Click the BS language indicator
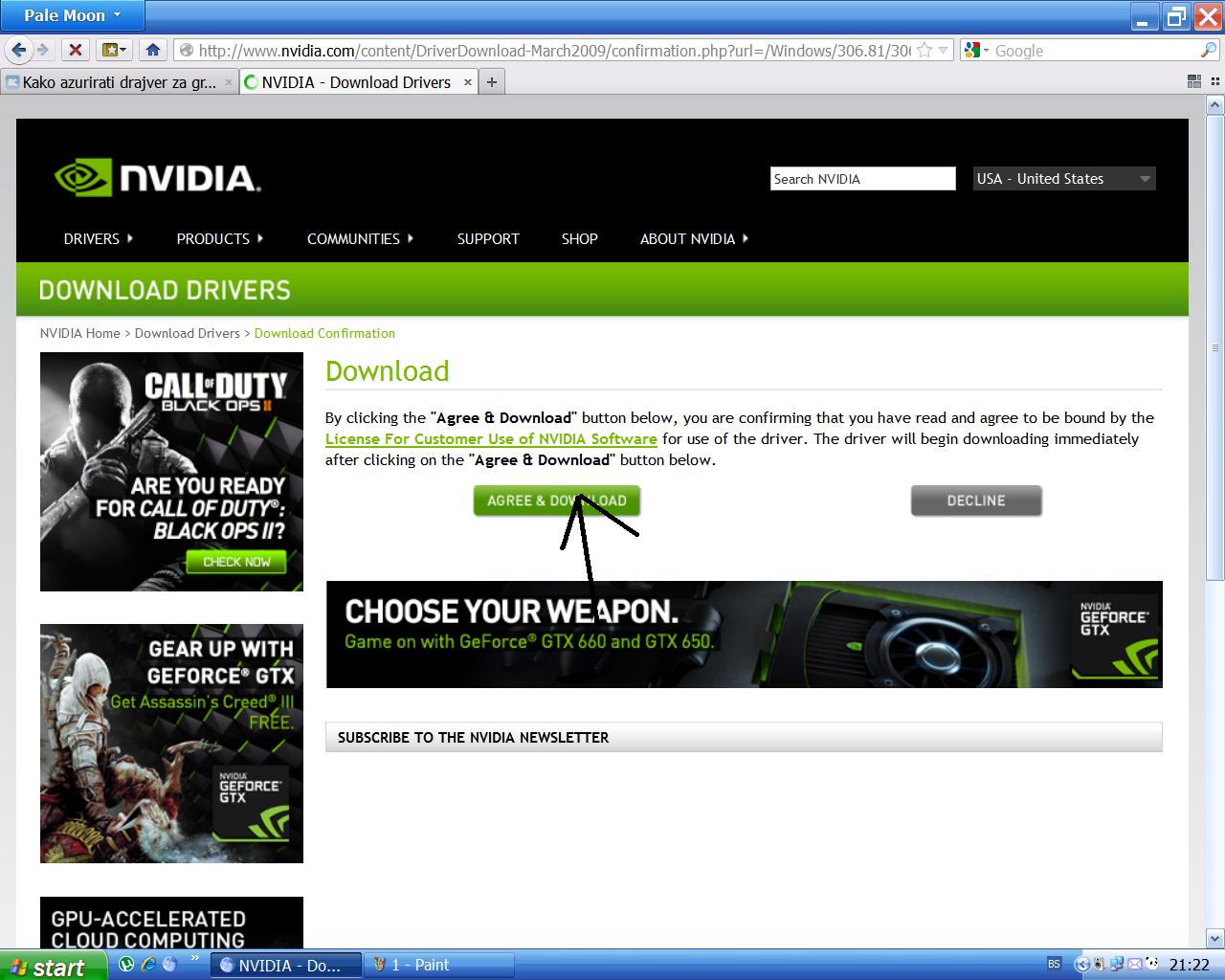The width and height of the screenshot is (1225, 980). (x=1054, y=965)
